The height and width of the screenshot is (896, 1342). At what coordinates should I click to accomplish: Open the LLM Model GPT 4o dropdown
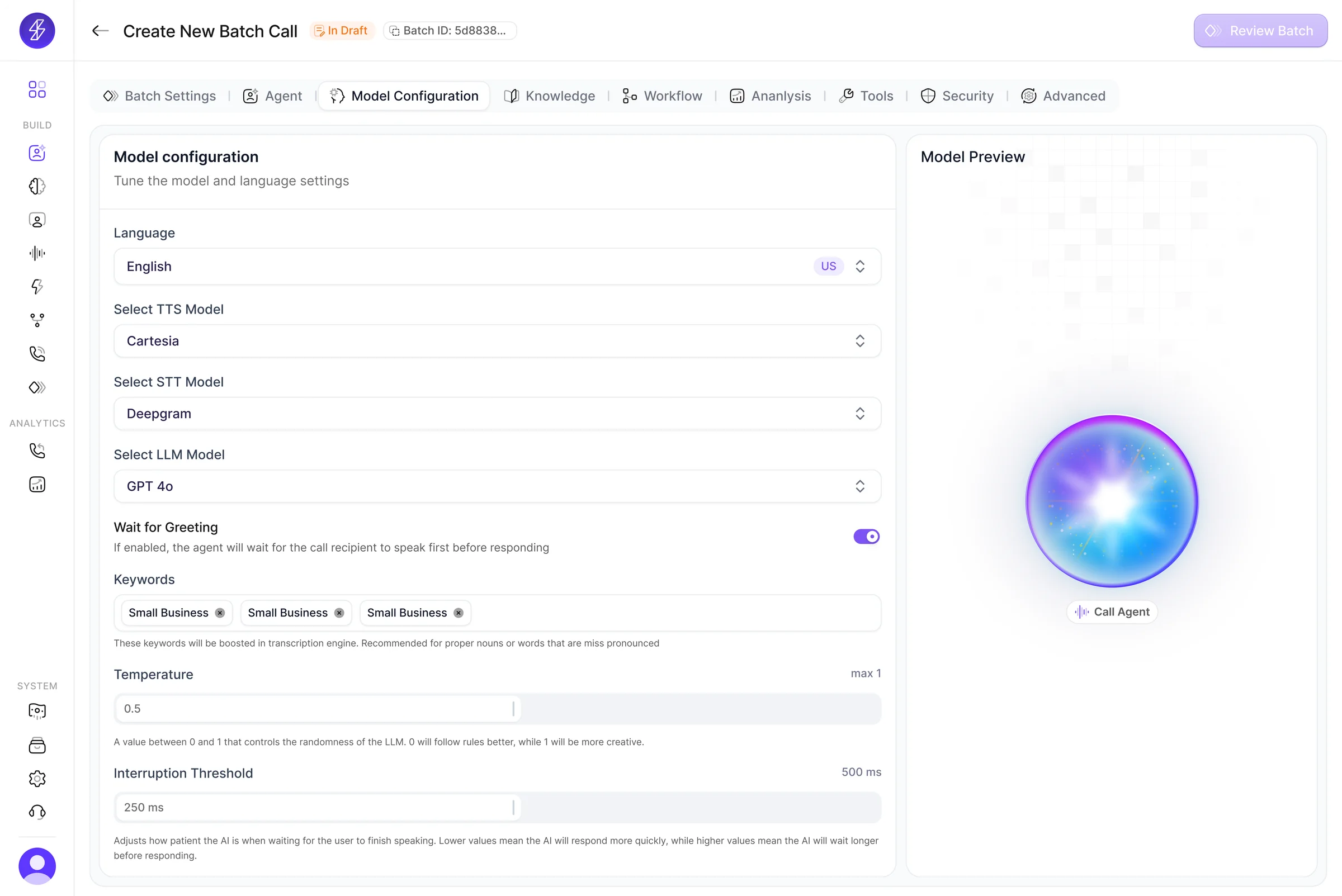coord(497,486)
